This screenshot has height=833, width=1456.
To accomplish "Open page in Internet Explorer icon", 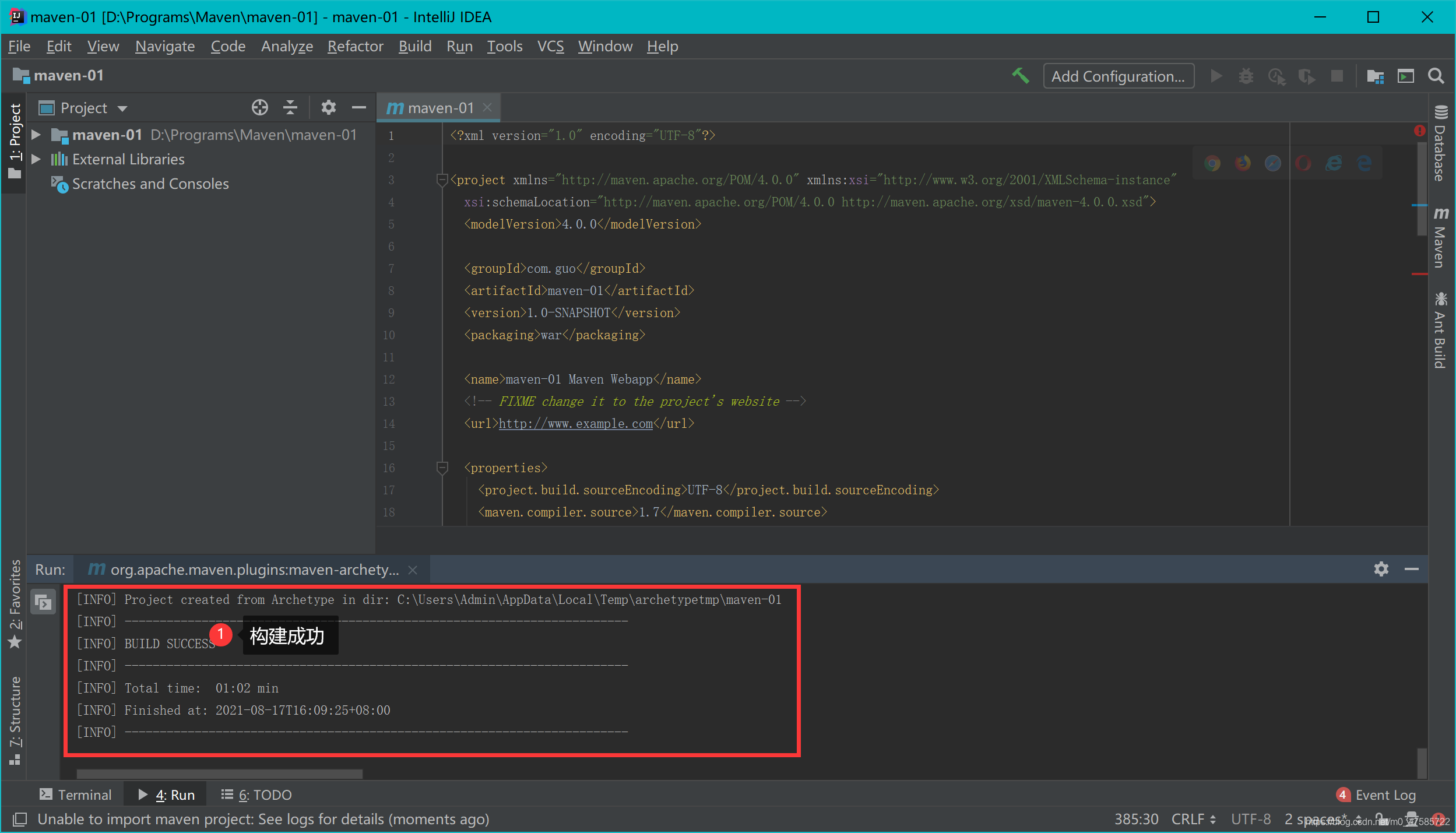I will coord(1334,164).
